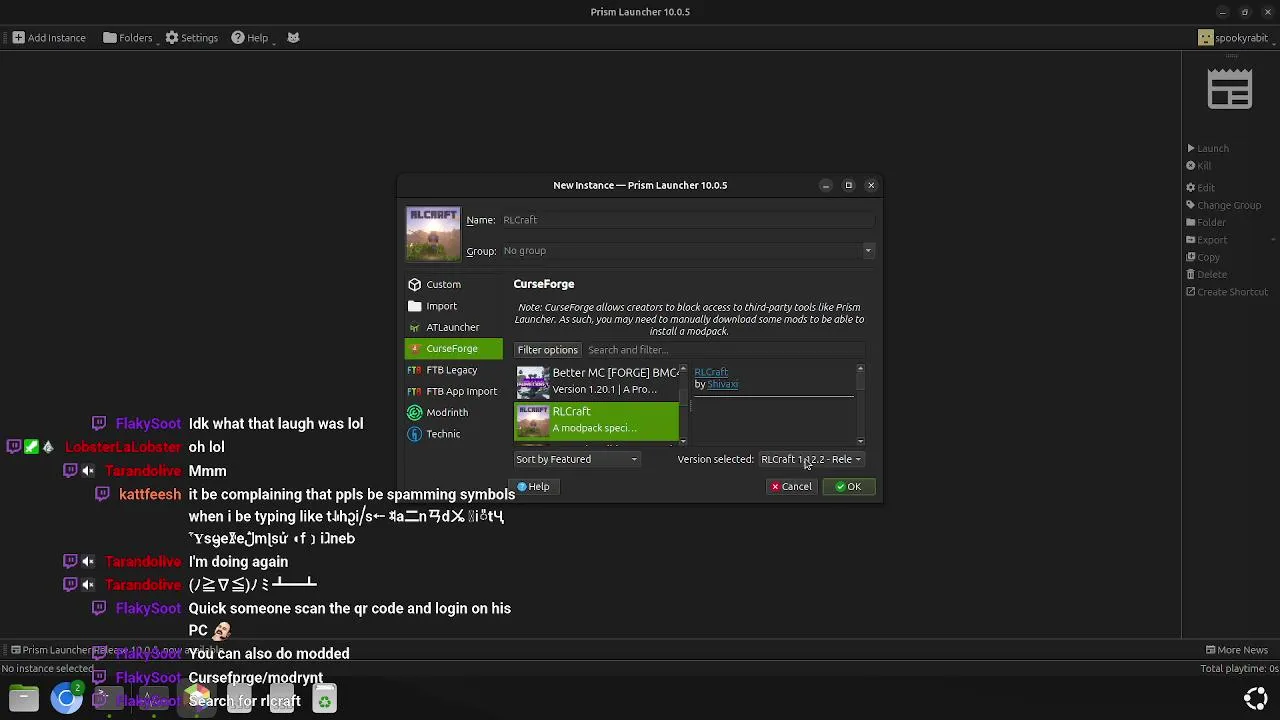Viewport: 1280px width, 720px height.
Task: Select the FTB Legacy source tab
Action: point(453,370)
